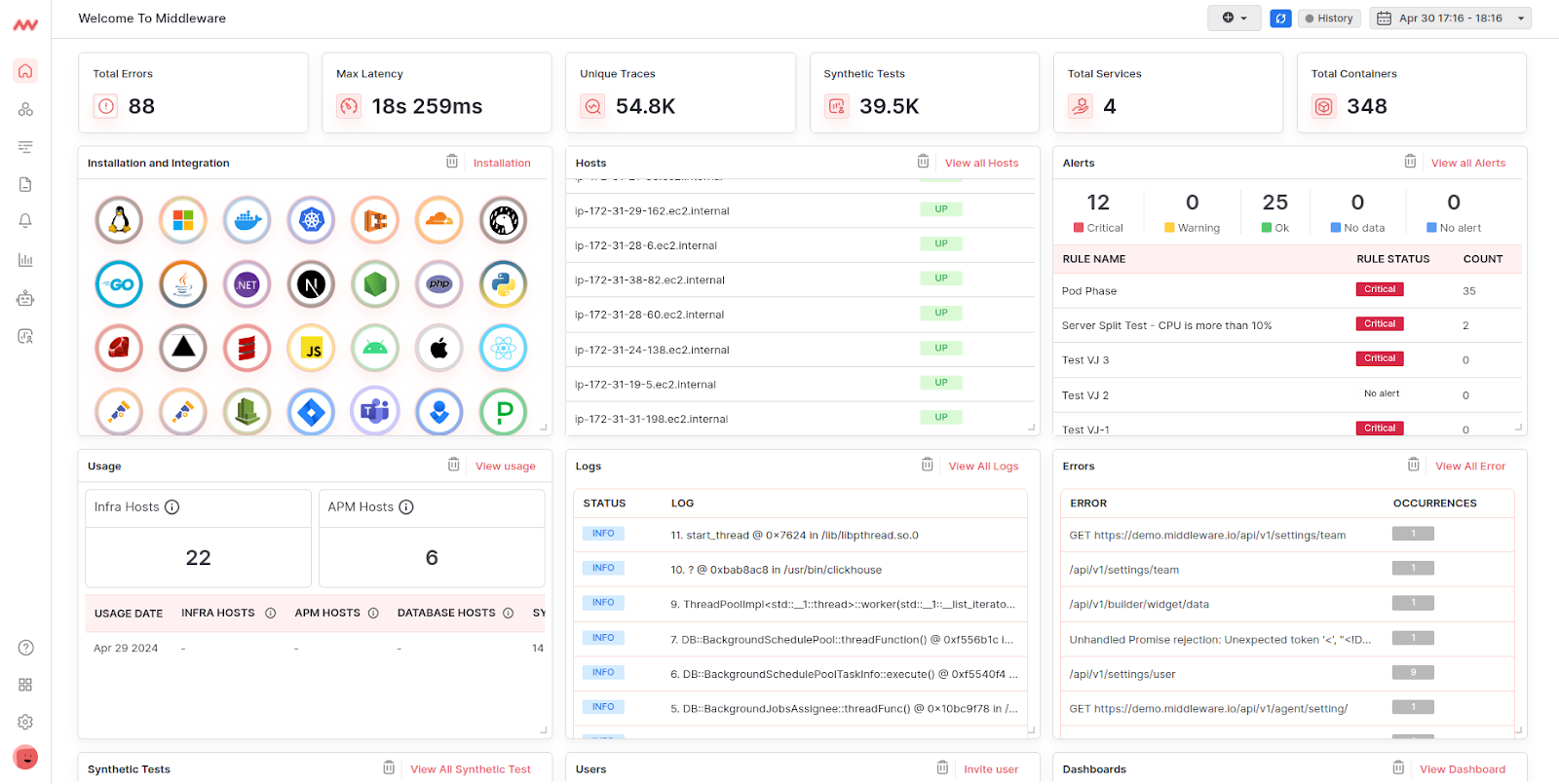Open the Home page from sidebar
This screenshot has height=784, width=1559.
pos(25,71)
